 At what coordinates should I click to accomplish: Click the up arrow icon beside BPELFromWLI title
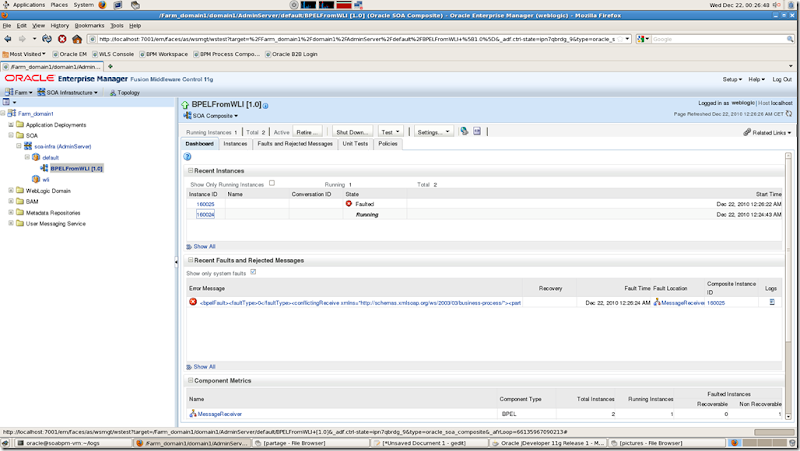click(x=185, y=105)
